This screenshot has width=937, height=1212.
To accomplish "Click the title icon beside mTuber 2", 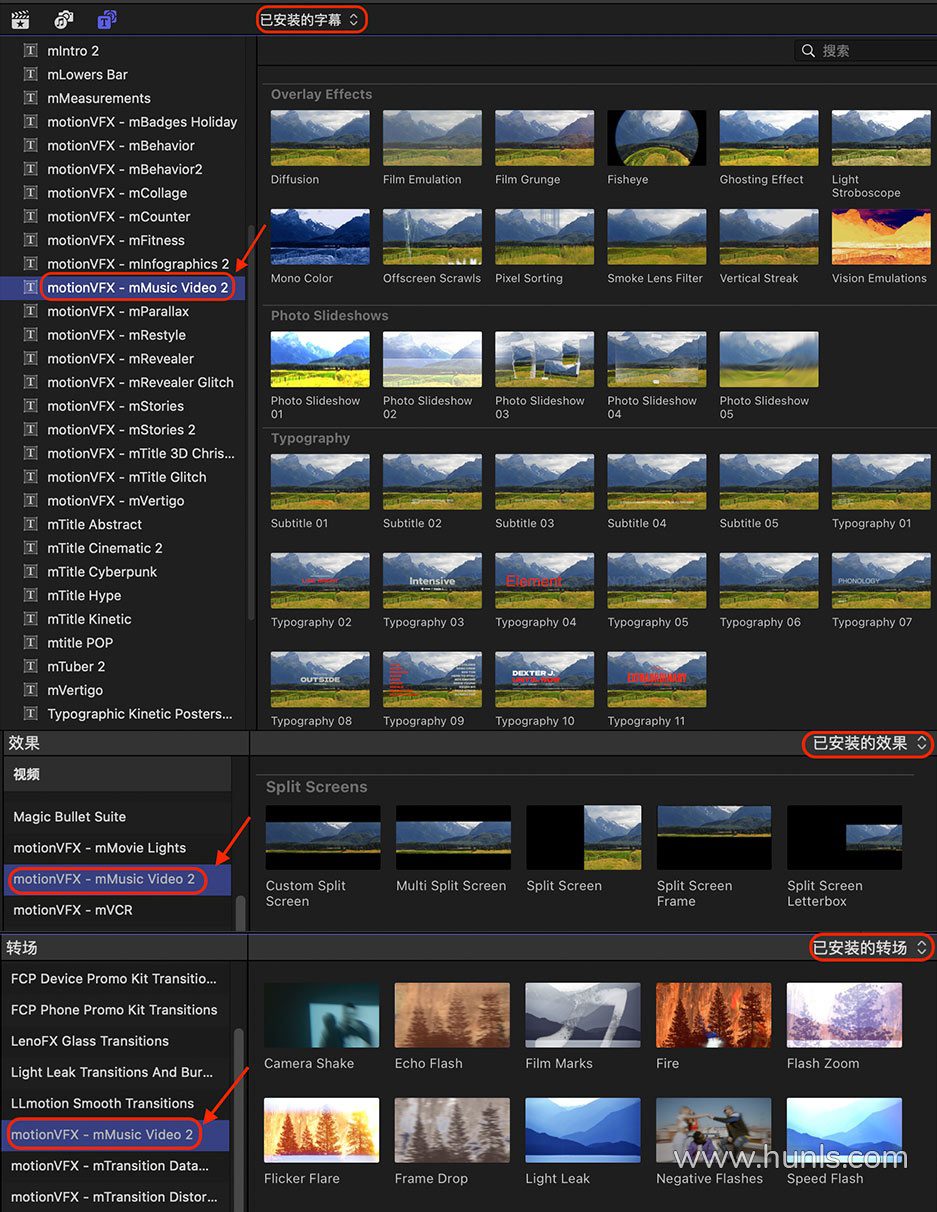I will [30, 667].
